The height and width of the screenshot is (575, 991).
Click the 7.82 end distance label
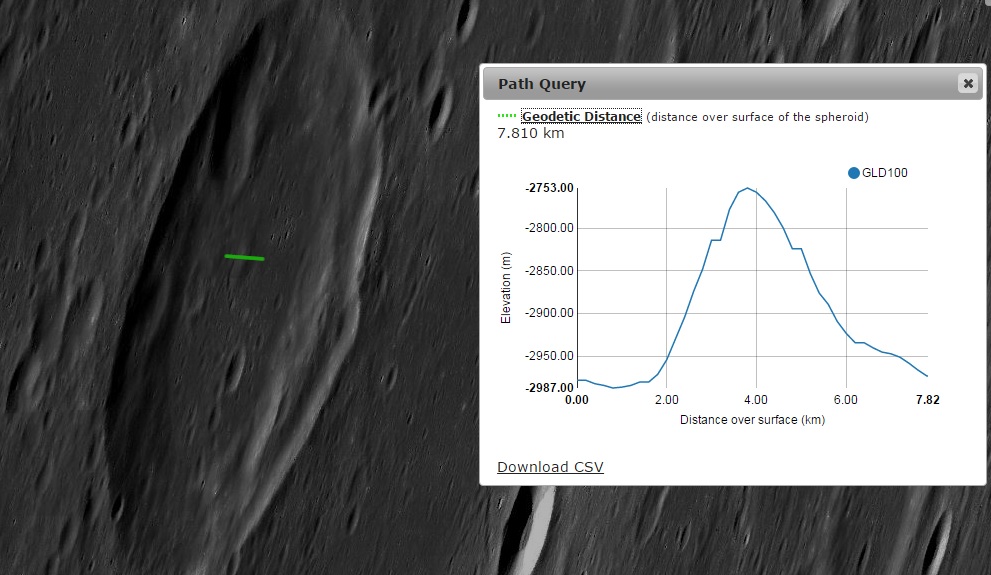coord(927,400)
